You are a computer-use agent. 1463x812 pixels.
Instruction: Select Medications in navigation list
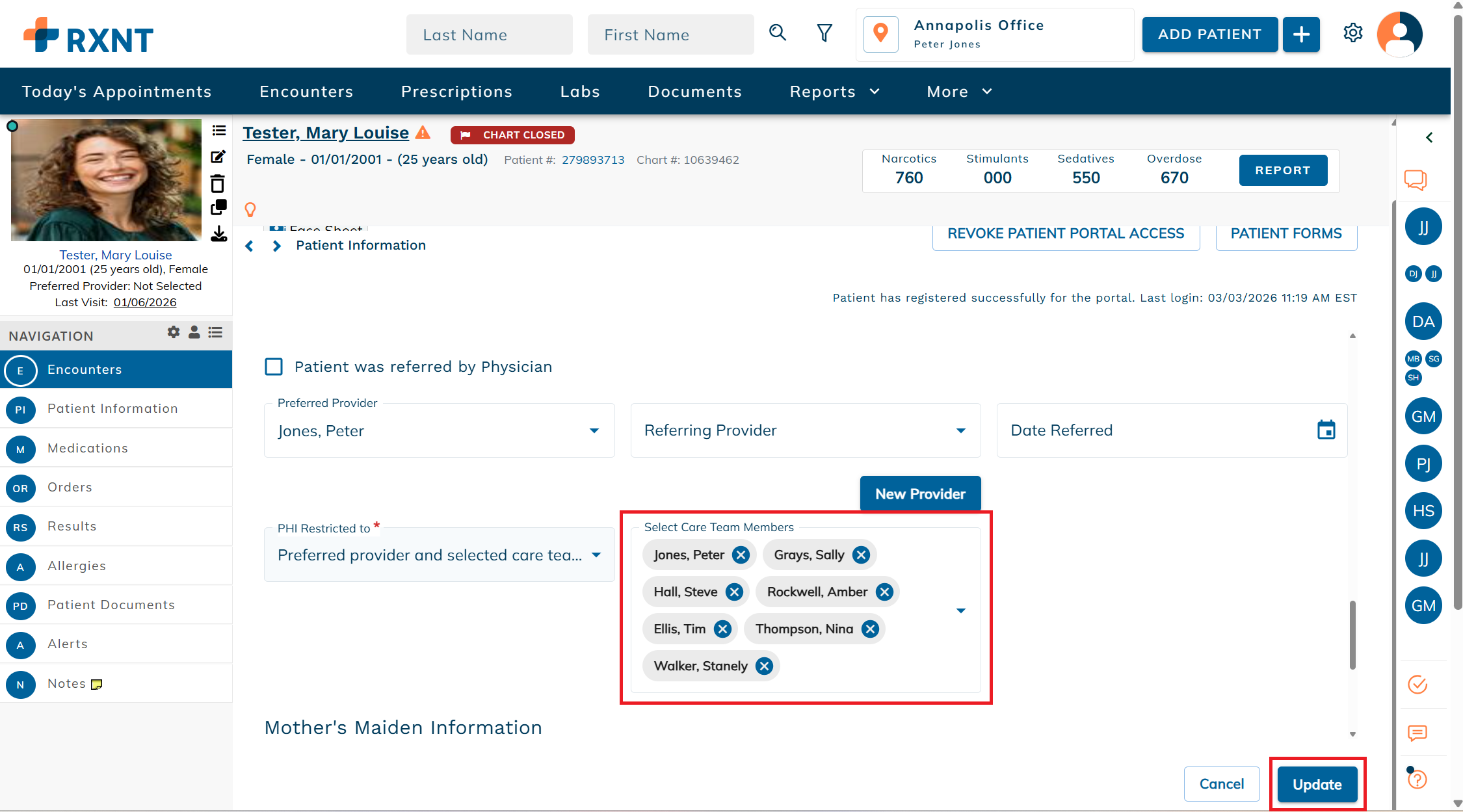(88, 448)
